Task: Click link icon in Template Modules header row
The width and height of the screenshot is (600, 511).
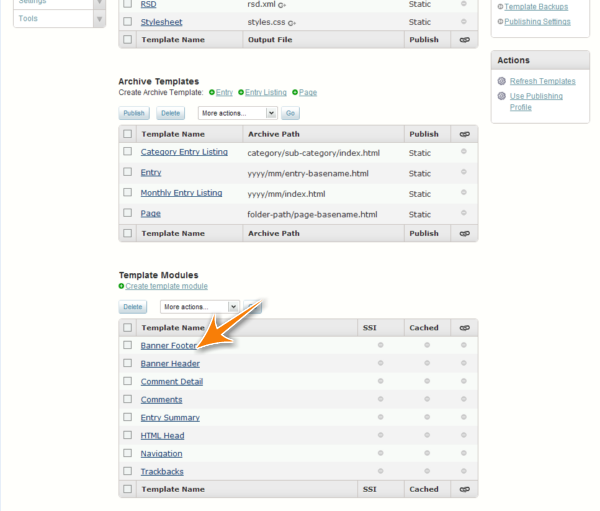Action: 465,328
